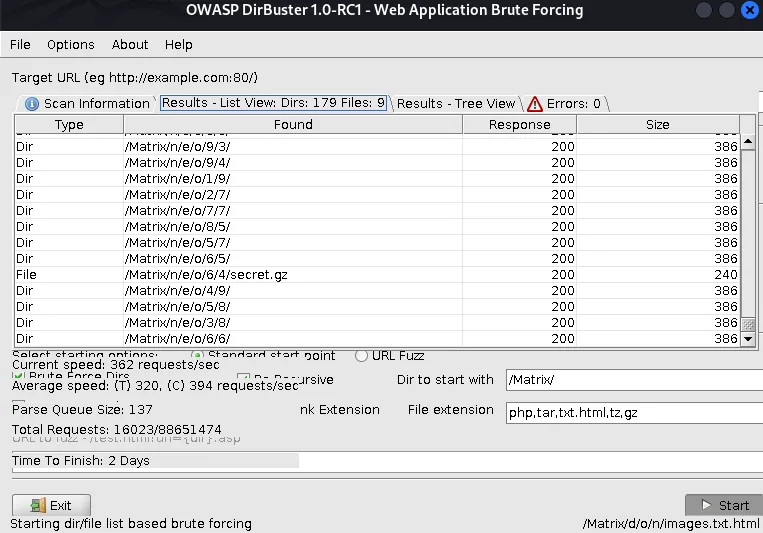The height and width of the screenshot is (533, 763).
Task: Click the Average speed requests/sec text
Action: tap(155, 386)
